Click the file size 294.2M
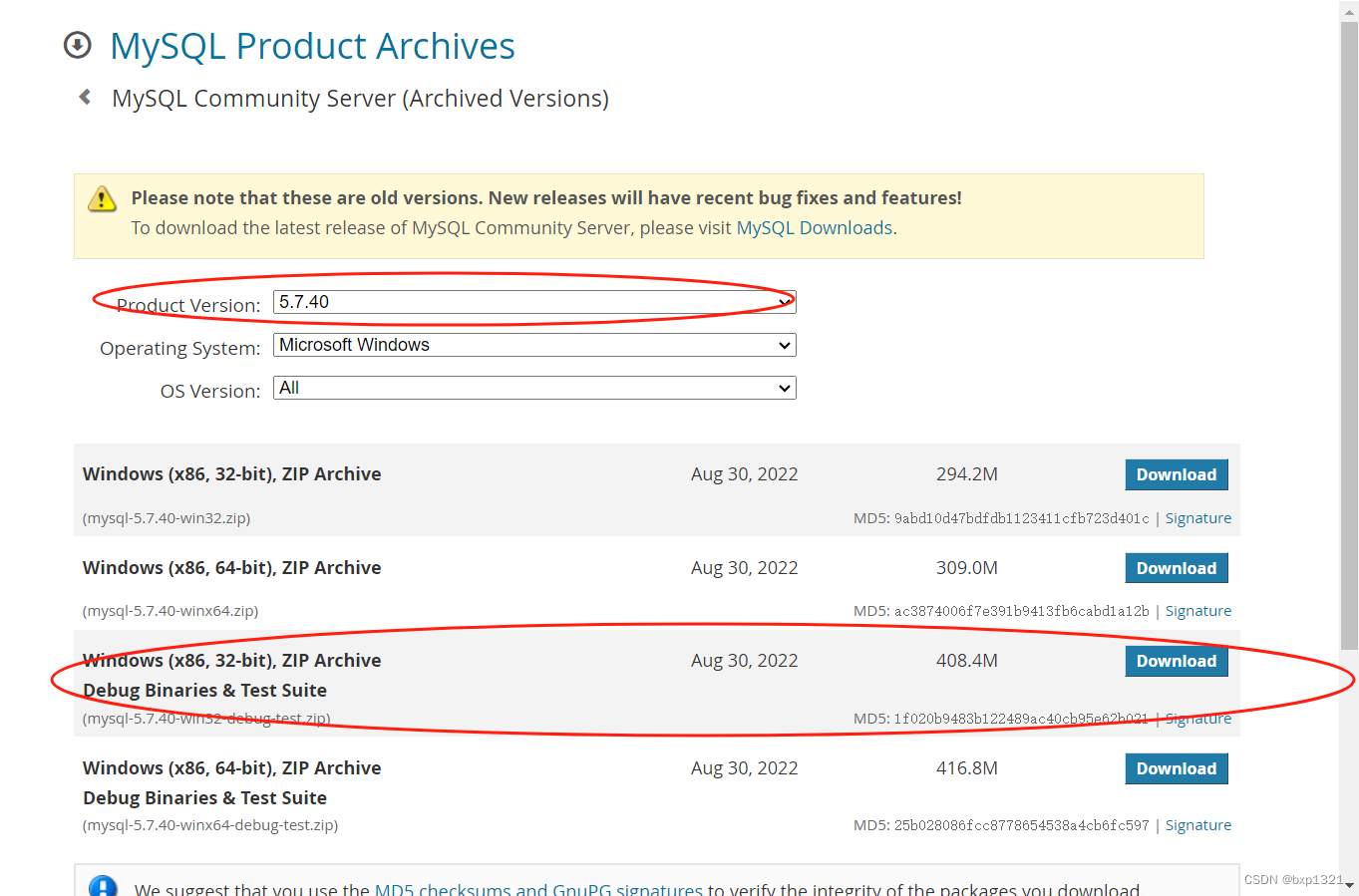Image resolution: width=1359 pixels, height=896 pixels. pos(967,474)
